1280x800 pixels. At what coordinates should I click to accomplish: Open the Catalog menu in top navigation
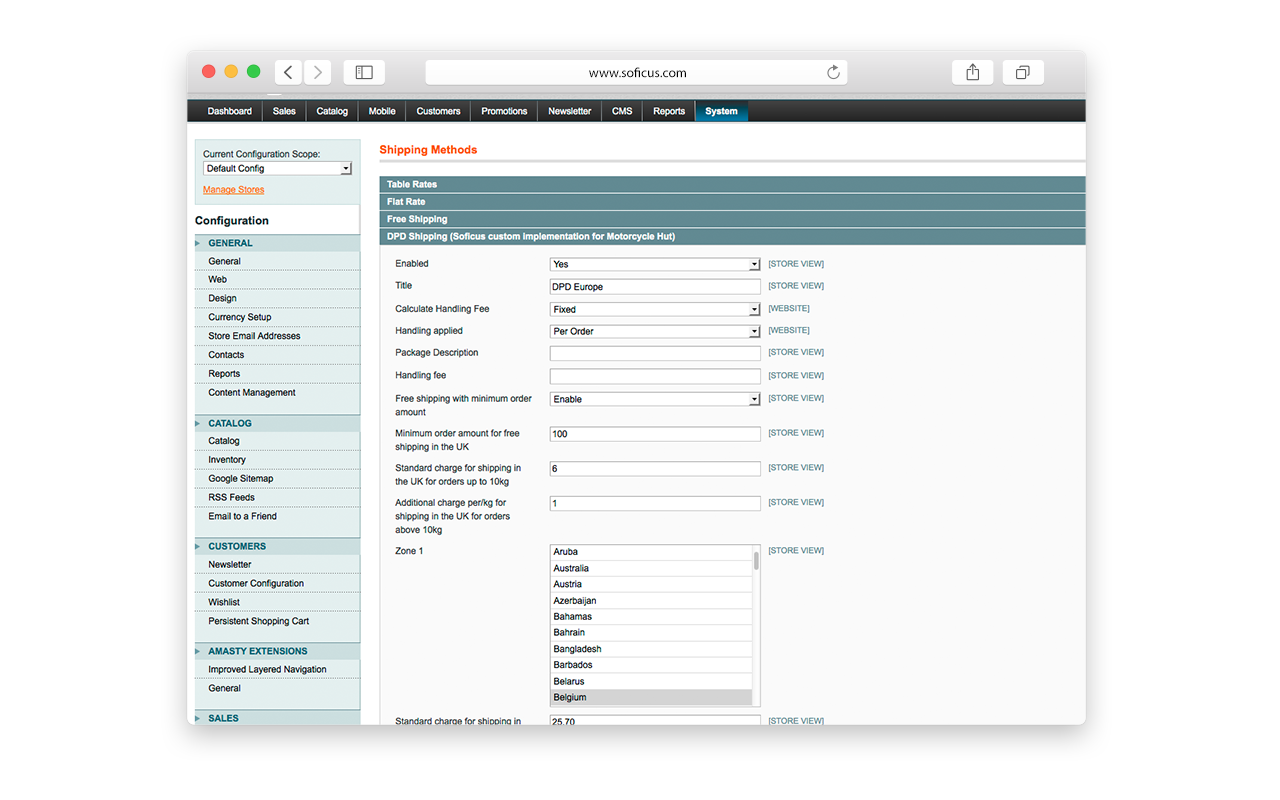coord(332,111)
